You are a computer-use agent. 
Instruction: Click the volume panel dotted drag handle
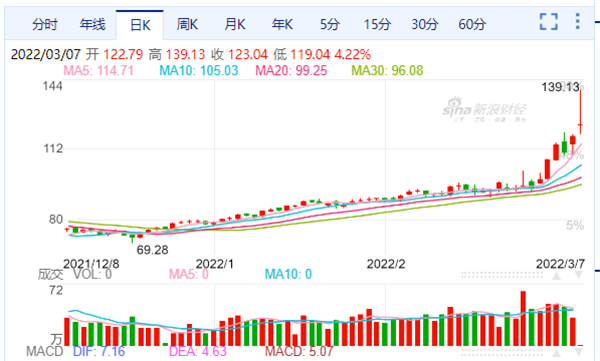click(x=502, y=275)
